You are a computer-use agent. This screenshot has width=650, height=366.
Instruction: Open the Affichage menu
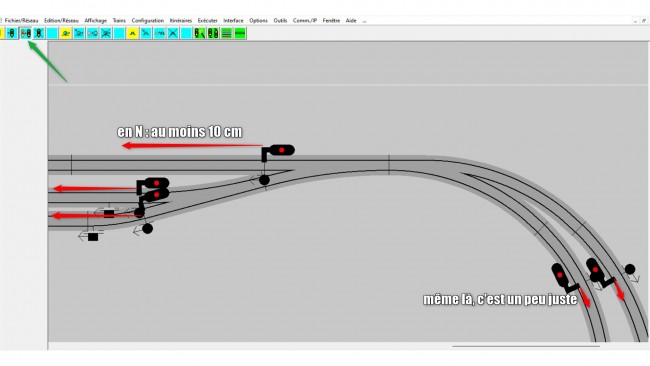click(x=96, y=20)
